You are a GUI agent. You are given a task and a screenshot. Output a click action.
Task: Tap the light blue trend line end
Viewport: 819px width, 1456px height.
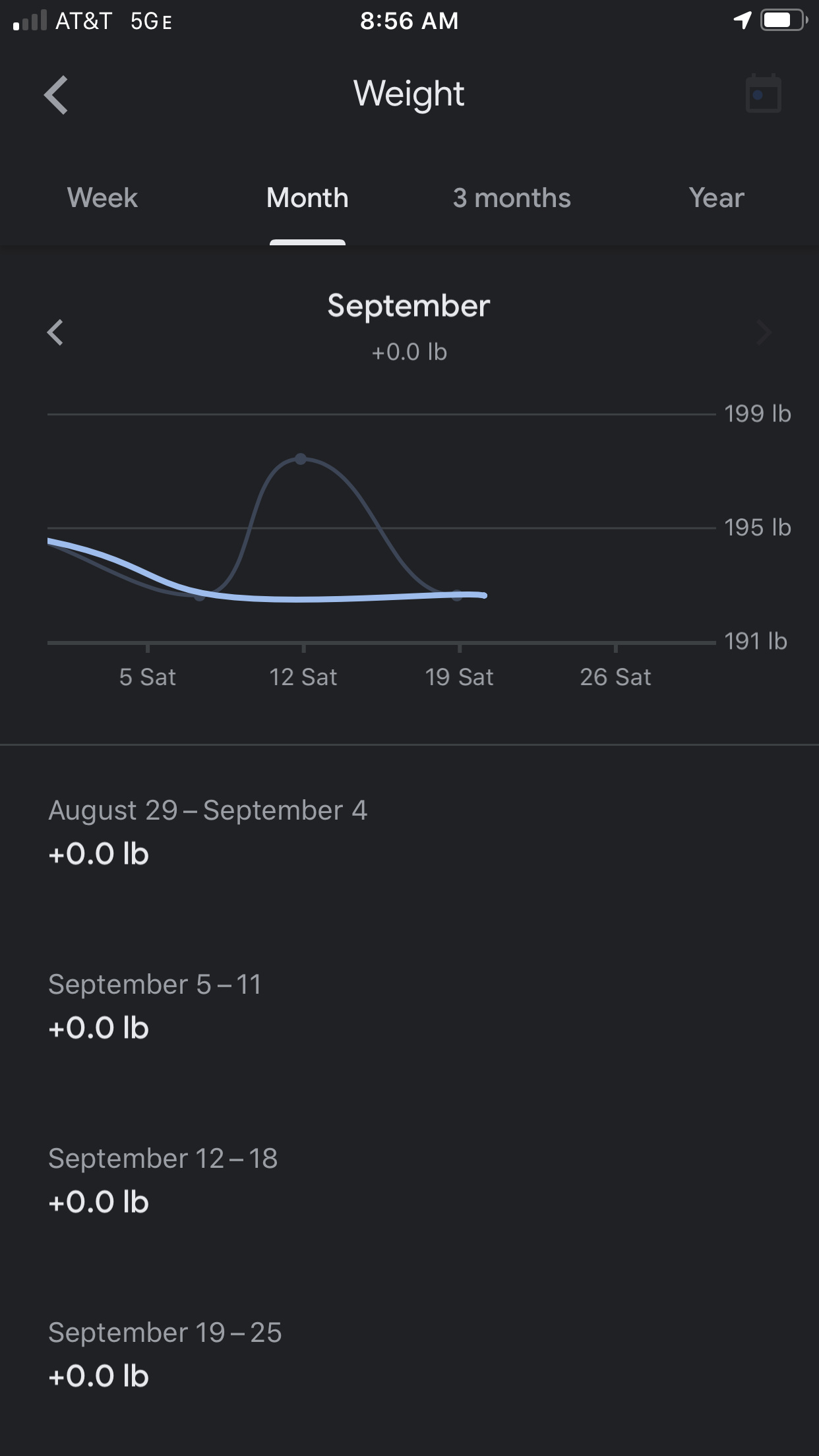click(484, 595)
